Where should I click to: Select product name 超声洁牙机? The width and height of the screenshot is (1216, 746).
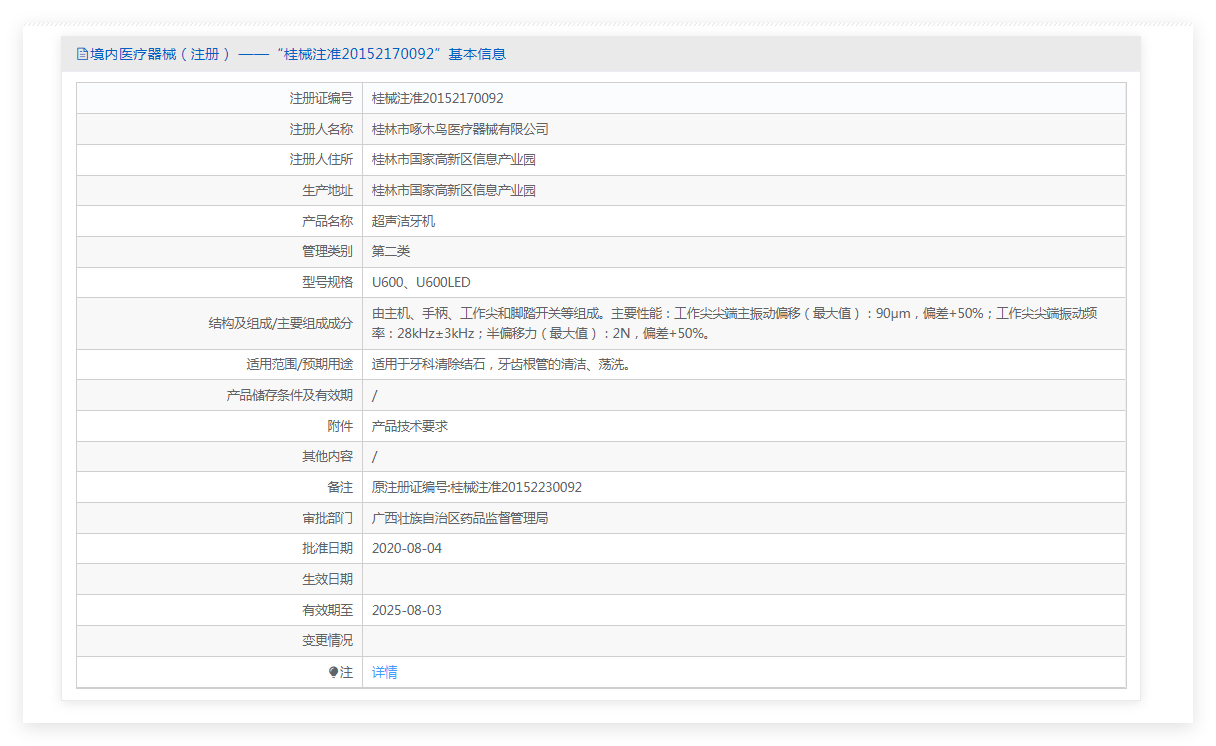click(404, 221)
